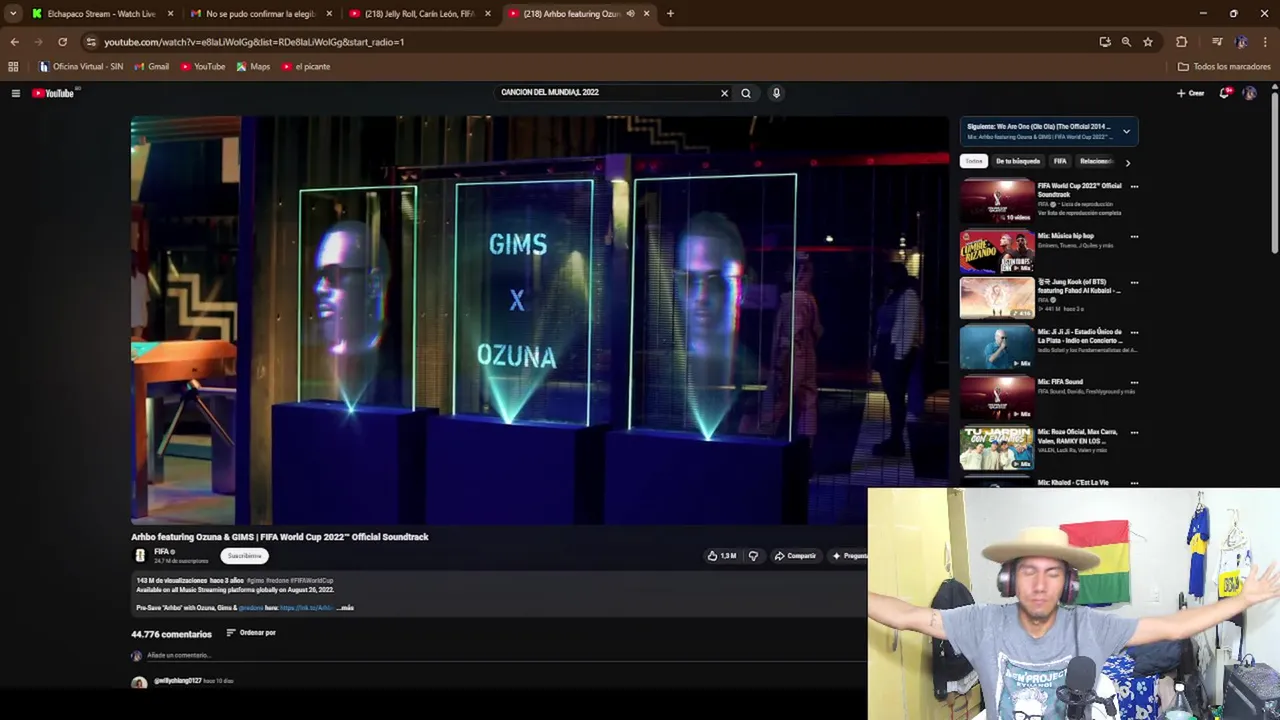The image size is (1280, 720).
Task: Open Oficina Virtual - SIN bookmark
Action: click(x=81, y=67)
